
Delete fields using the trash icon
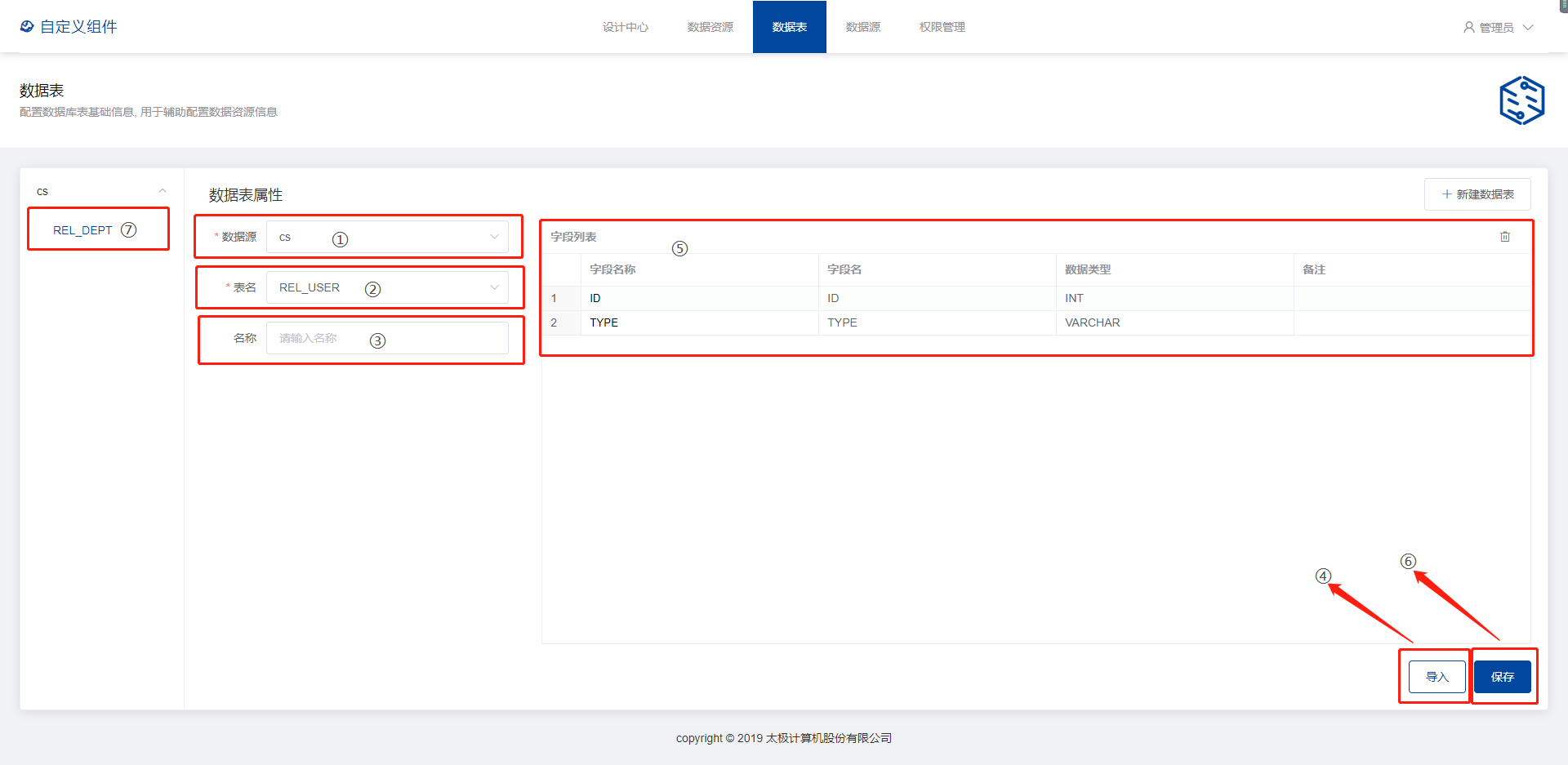coord(1505,237)
